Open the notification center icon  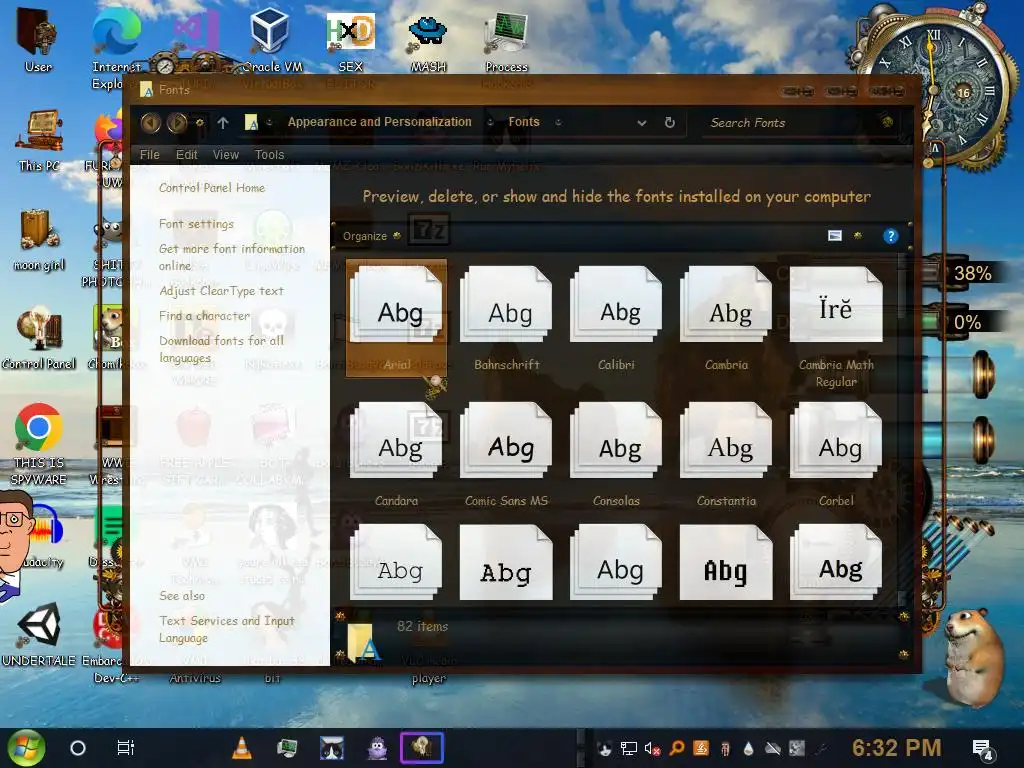point(982,749)
